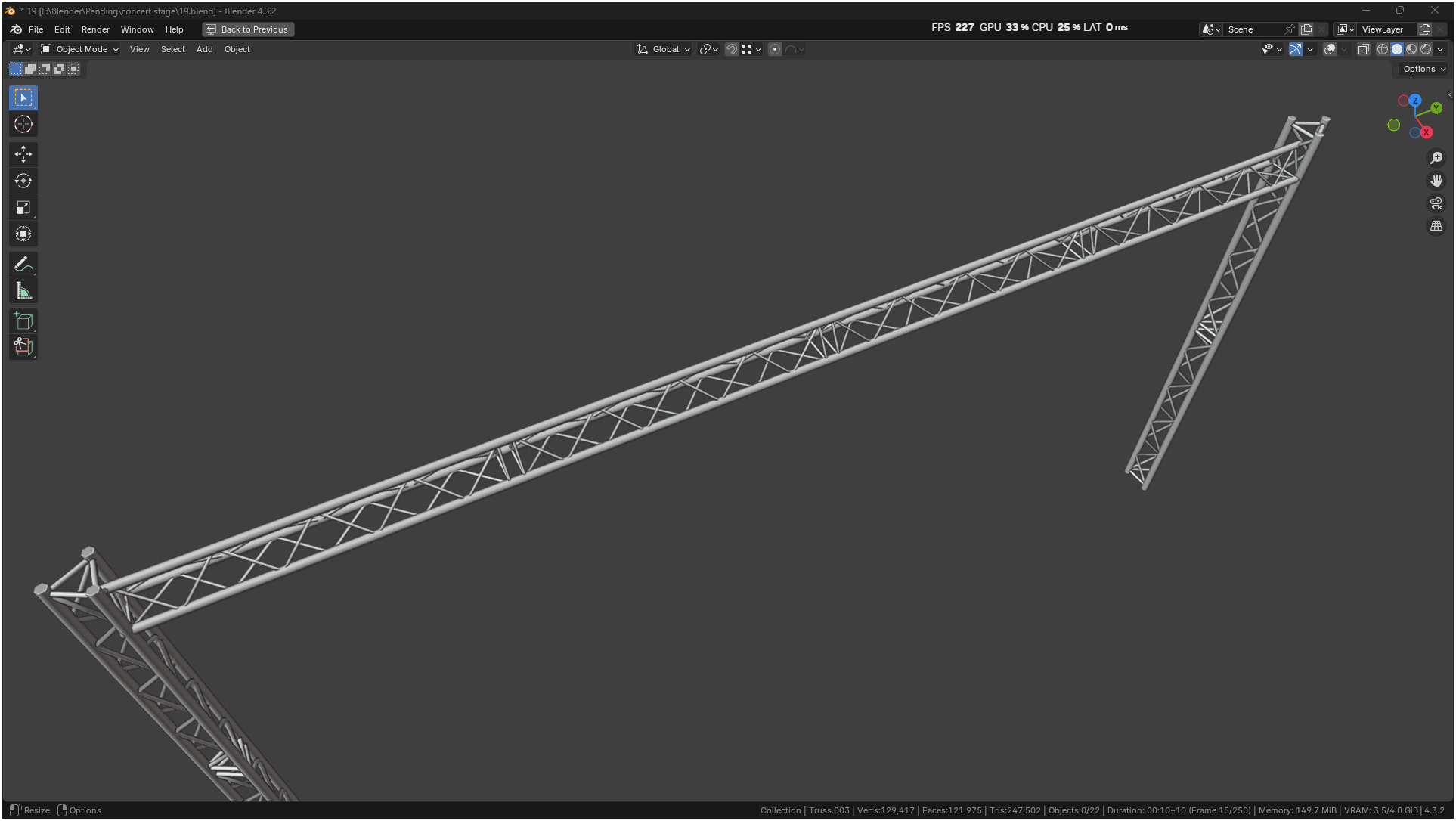Switch to wireframe viewport shading
Screen dimensions: 1456x821
tap(1382, 49)
